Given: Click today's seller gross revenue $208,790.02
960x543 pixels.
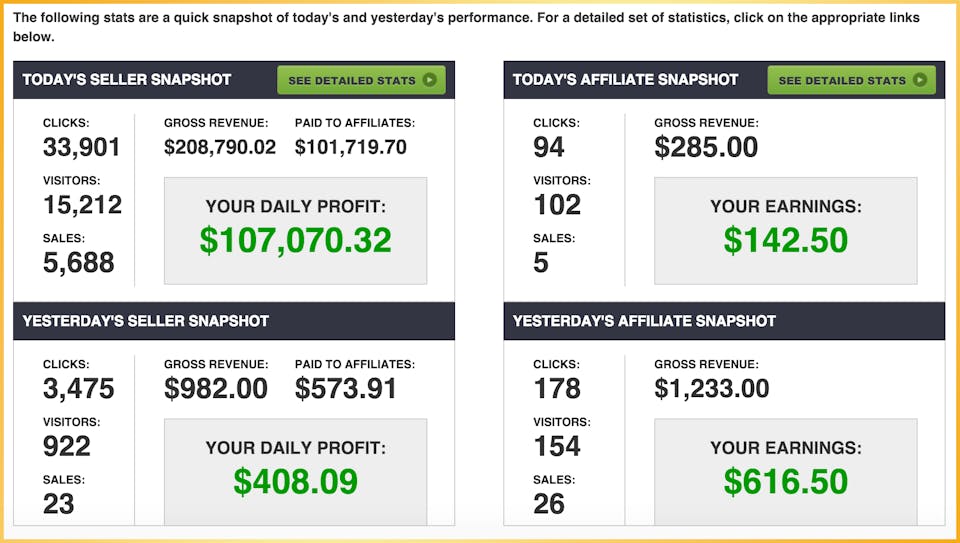Looking at the screenshot, I should [x=220, y=148].
